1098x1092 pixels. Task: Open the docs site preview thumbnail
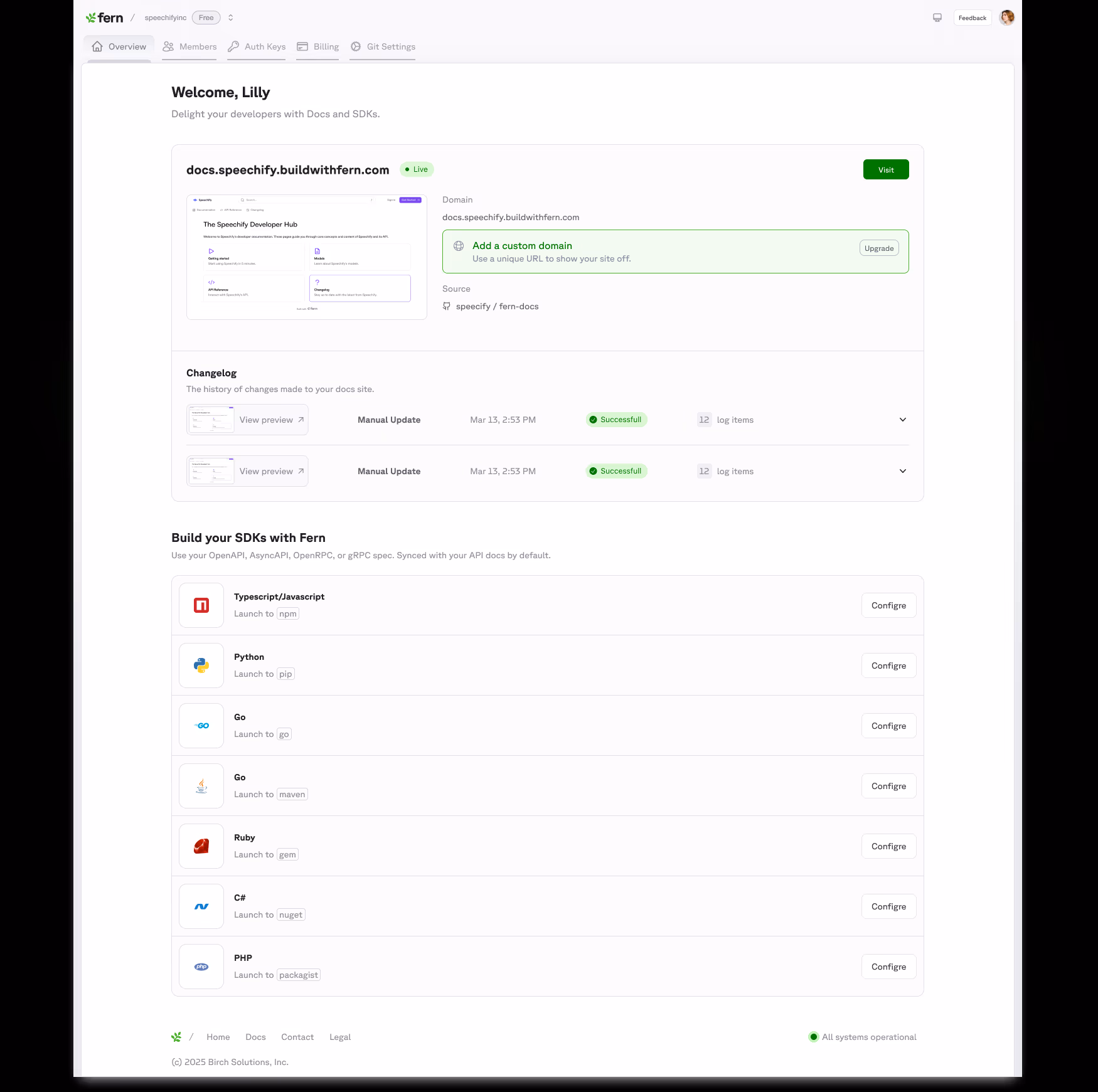(307, 257)
